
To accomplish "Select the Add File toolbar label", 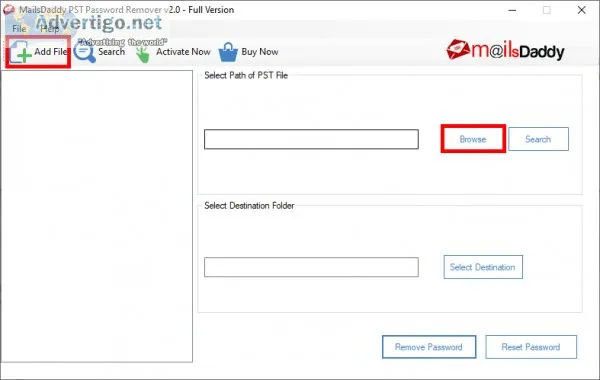I will (x=51, y=51).
